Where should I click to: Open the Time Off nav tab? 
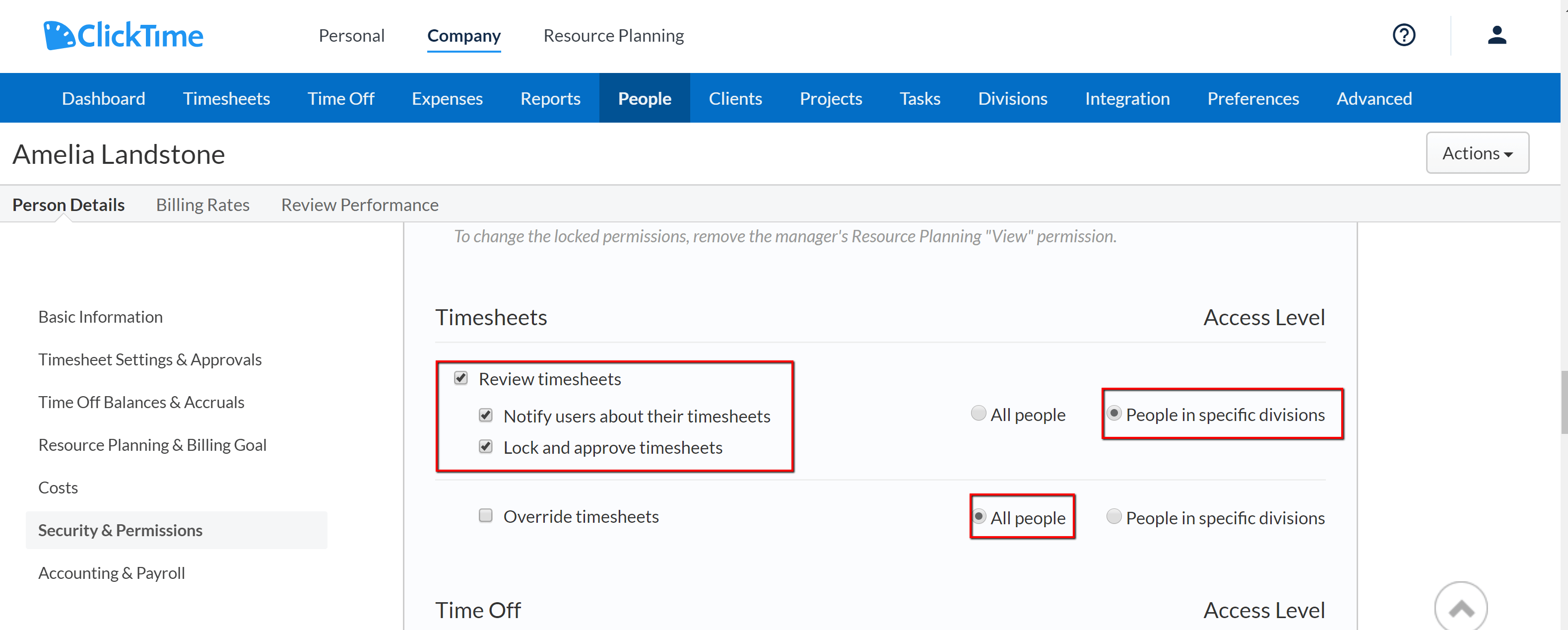pos(341,98)
